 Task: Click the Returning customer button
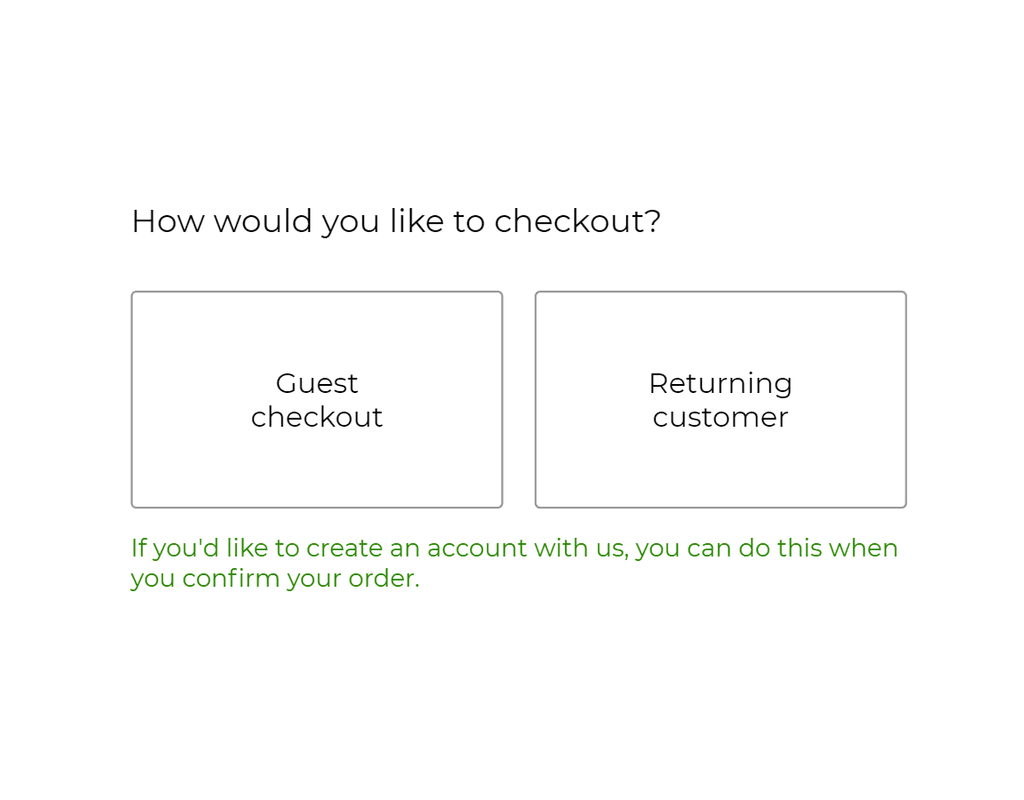(720, 400)
